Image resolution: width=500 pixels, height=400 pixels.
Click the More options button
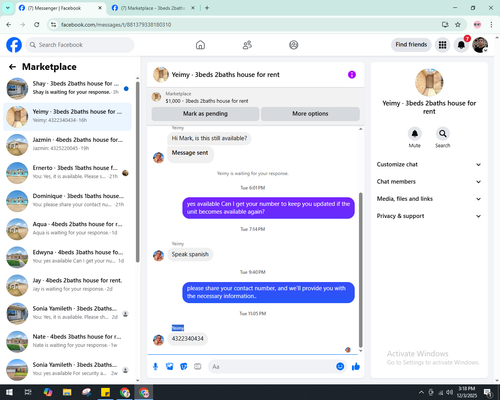[310, 114]
